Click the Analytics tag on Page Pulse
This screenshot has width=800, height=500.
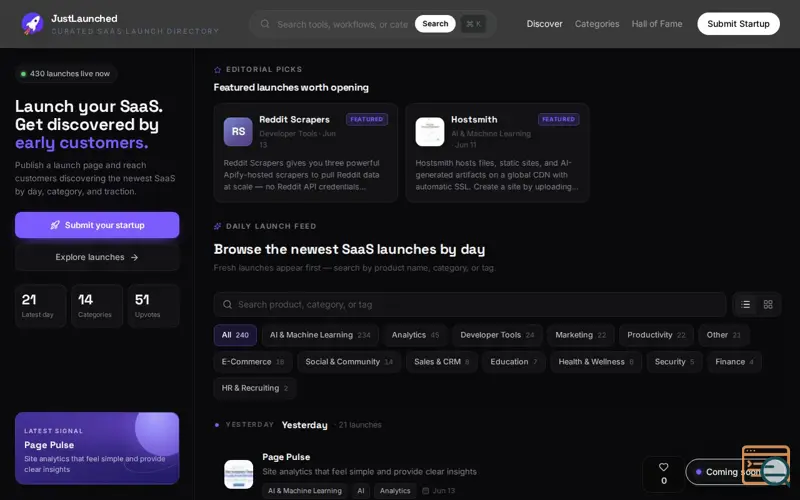pos(395,491)
